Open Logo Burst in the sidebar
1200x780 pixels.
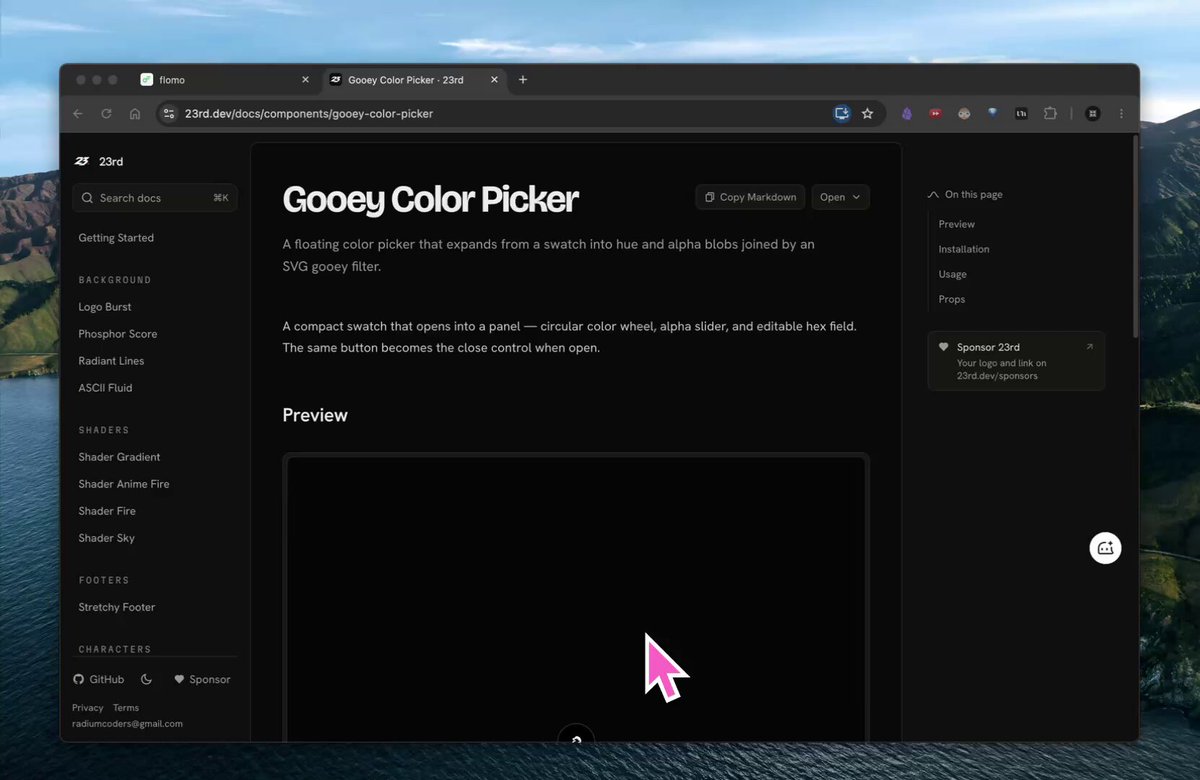(105, 307)
